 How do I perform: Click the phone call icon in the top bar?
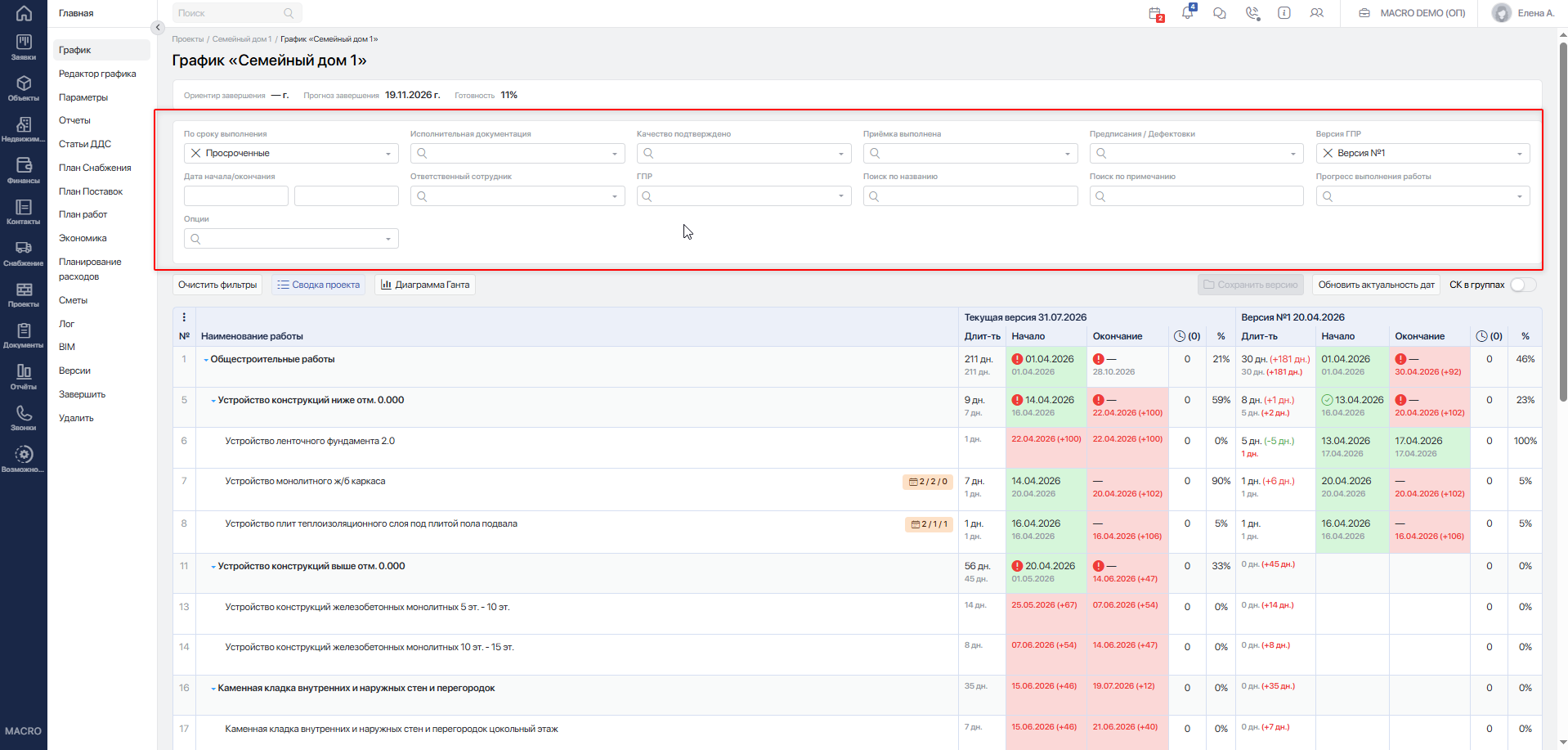[x=1252, y=13]
